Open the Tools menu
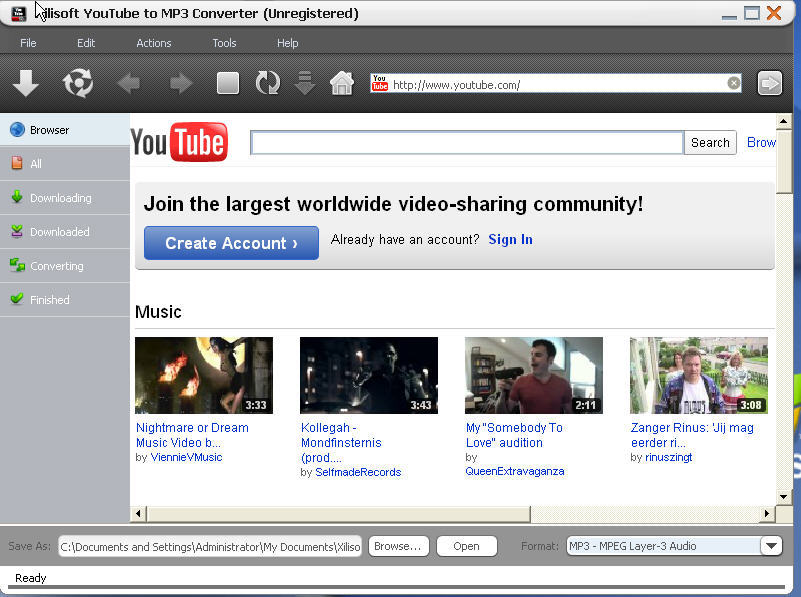Screen dimensions: 801x597 (x=223, y=43)
